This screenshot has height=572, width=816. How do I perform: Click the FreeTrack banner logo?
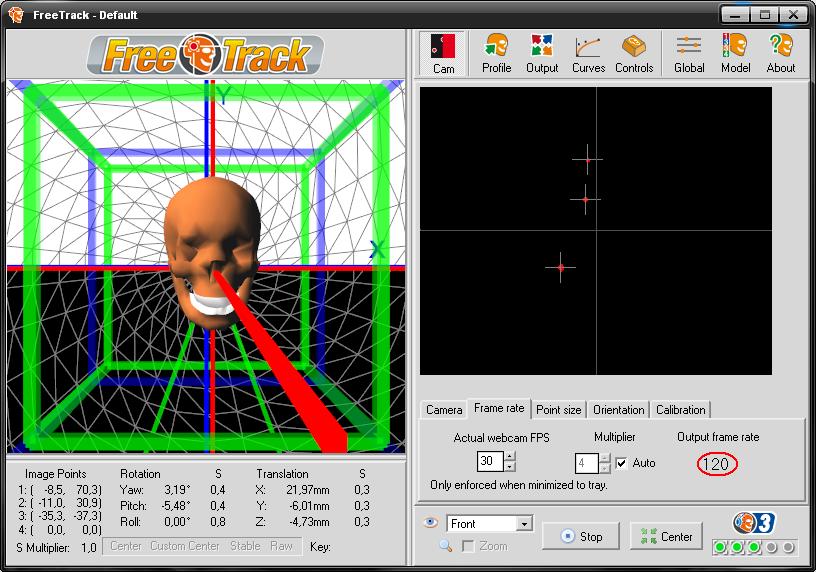click(206, 54)
